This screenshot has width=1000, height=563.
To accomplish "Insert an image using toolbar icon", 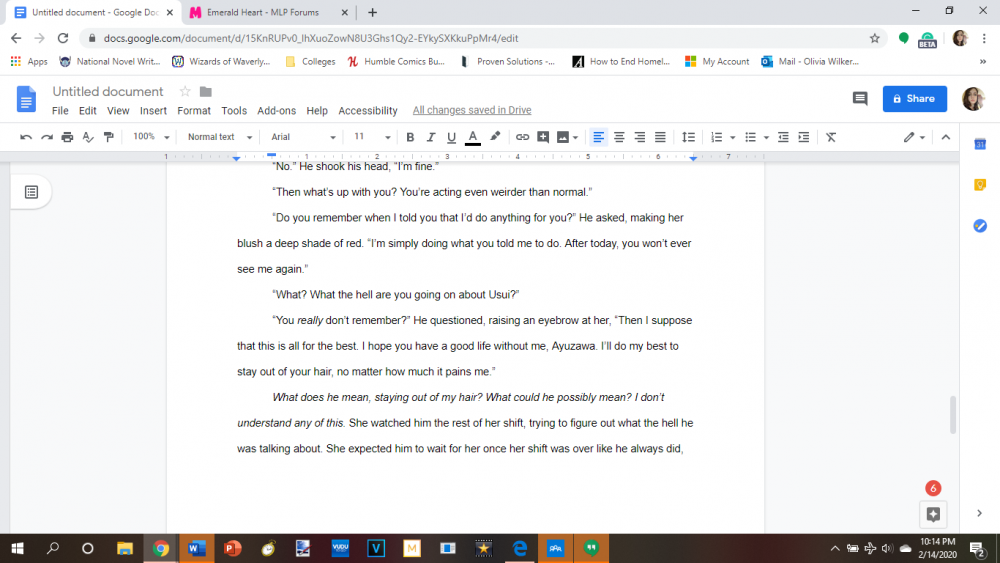I will (562, 137).
